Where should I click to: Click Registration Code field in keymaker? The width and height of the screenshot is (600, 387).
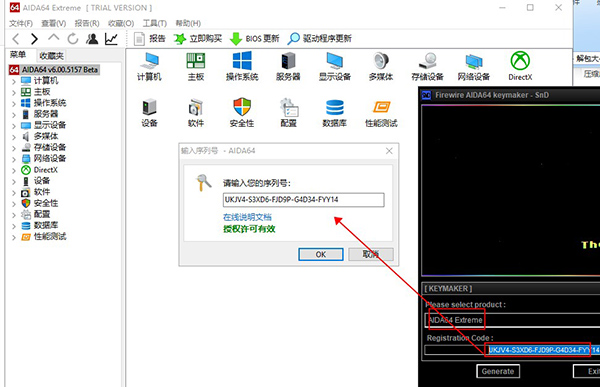tap(512, 350)
